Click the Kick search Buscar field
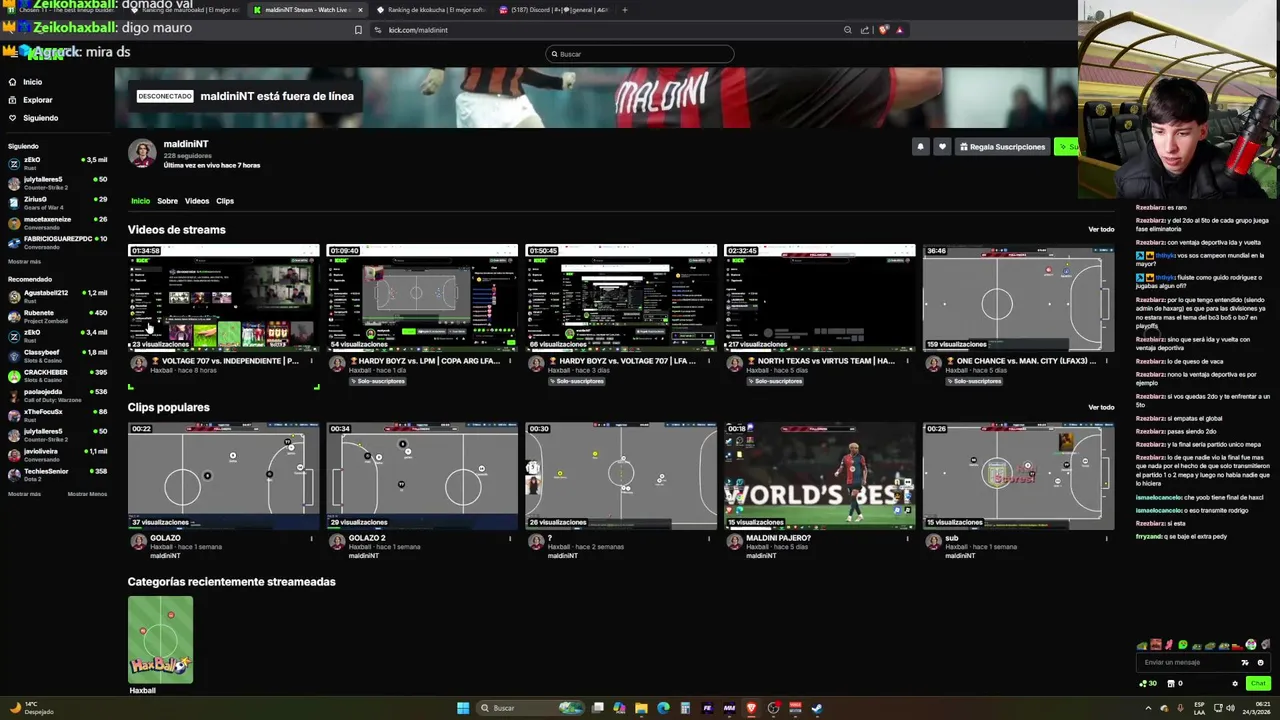 pyautogui.click(x=640, y=54)
